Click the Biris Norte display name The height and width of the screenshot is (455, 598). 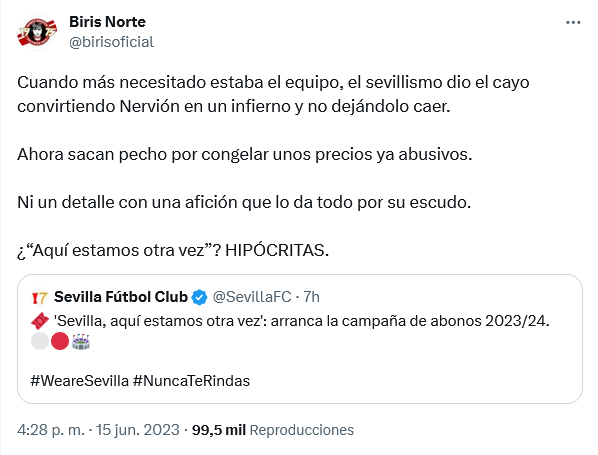[x=107, y=22]
